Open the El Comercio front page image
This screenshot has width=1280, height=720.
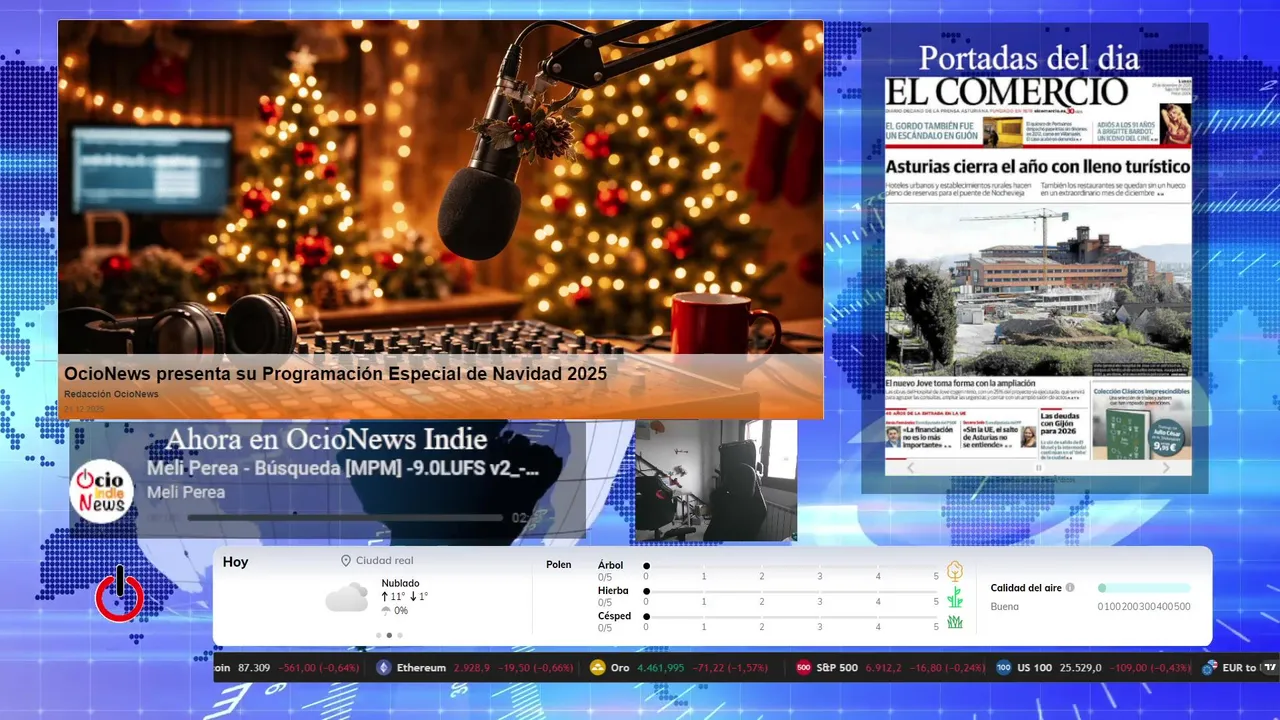pos(1038,267)
